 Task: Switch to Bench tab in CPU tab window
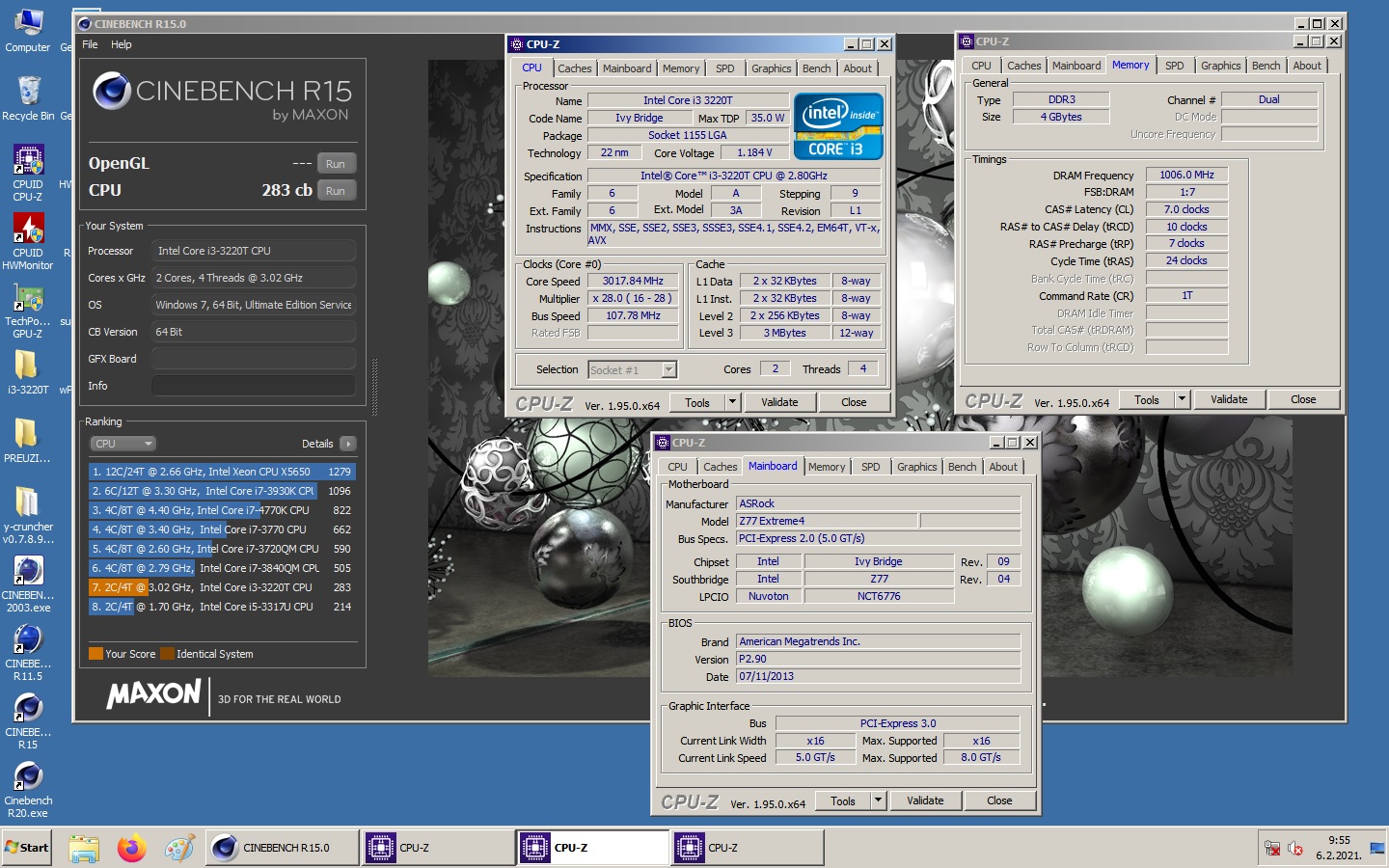816,68
